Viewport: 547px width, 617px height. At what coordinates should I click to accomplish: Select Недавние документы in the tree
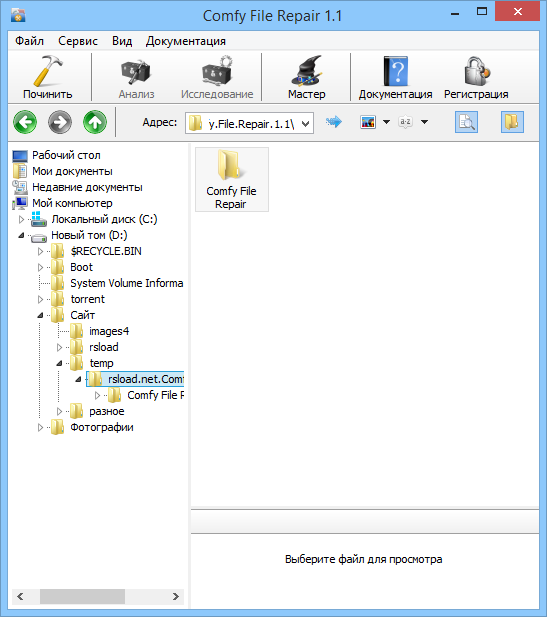pos(87,187)
